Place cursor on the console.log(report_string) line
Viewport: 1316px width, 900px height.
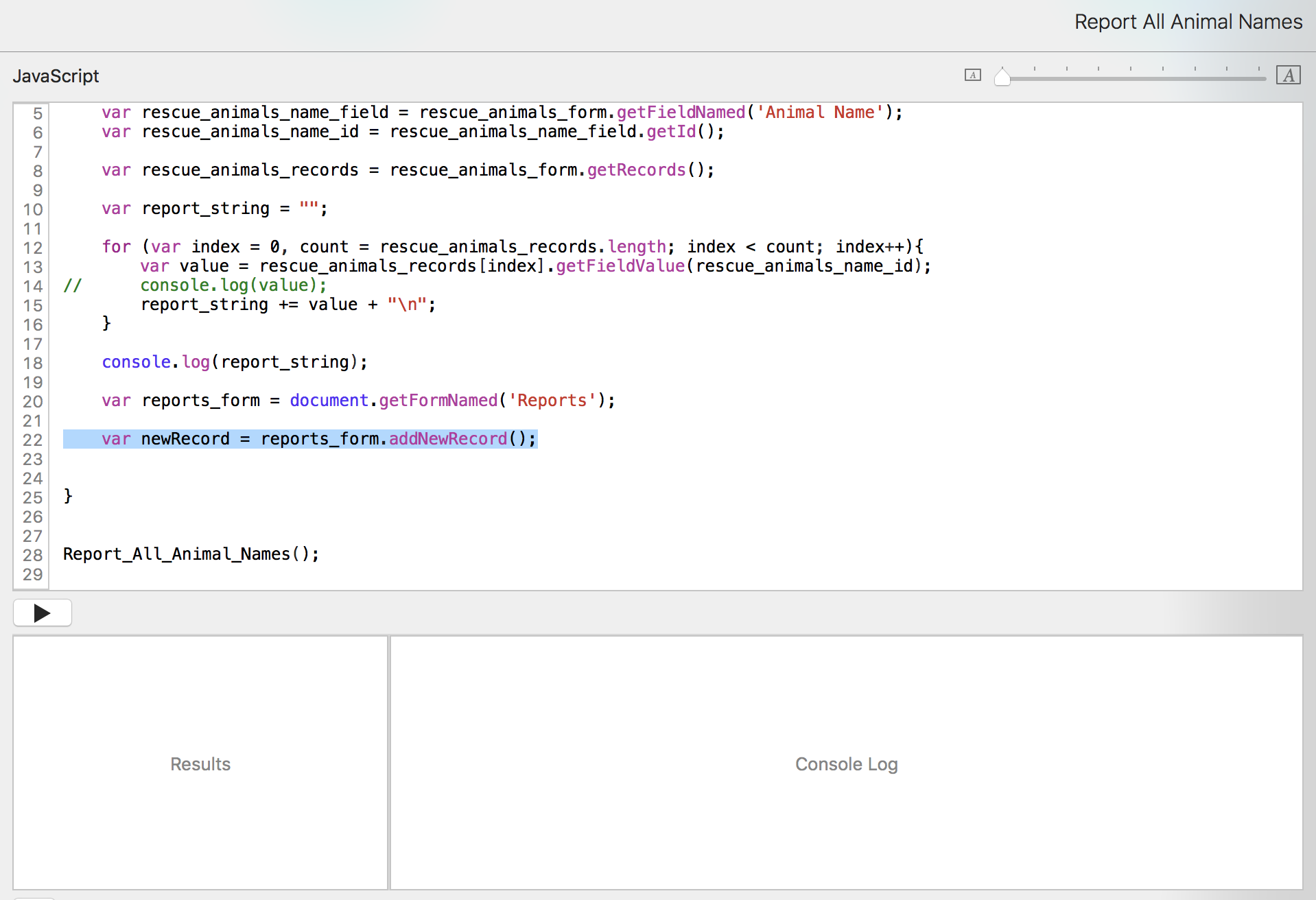tap(235, 362)
